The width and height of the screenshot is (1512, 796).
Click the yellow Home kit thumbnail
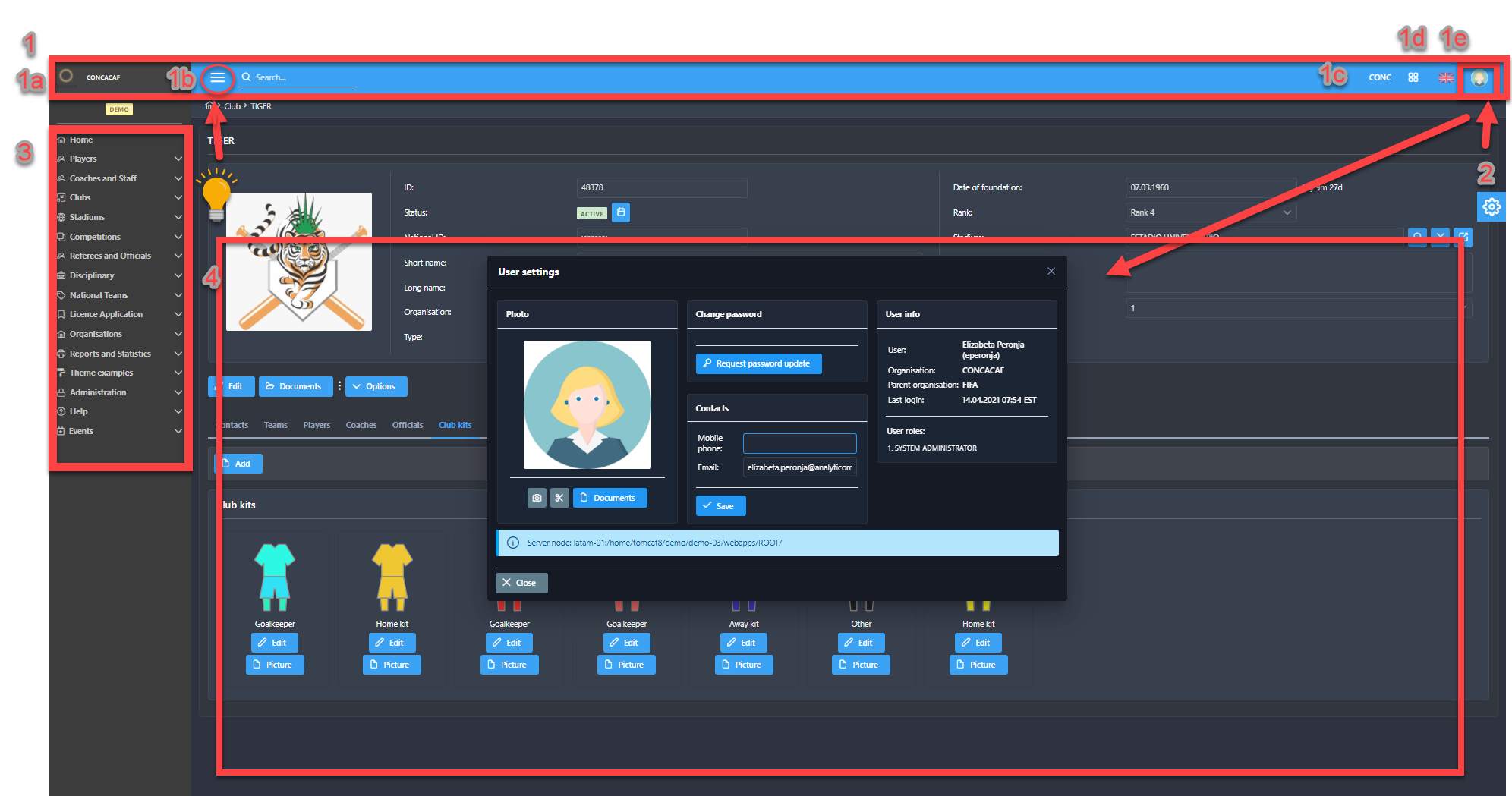click(392, 577)
